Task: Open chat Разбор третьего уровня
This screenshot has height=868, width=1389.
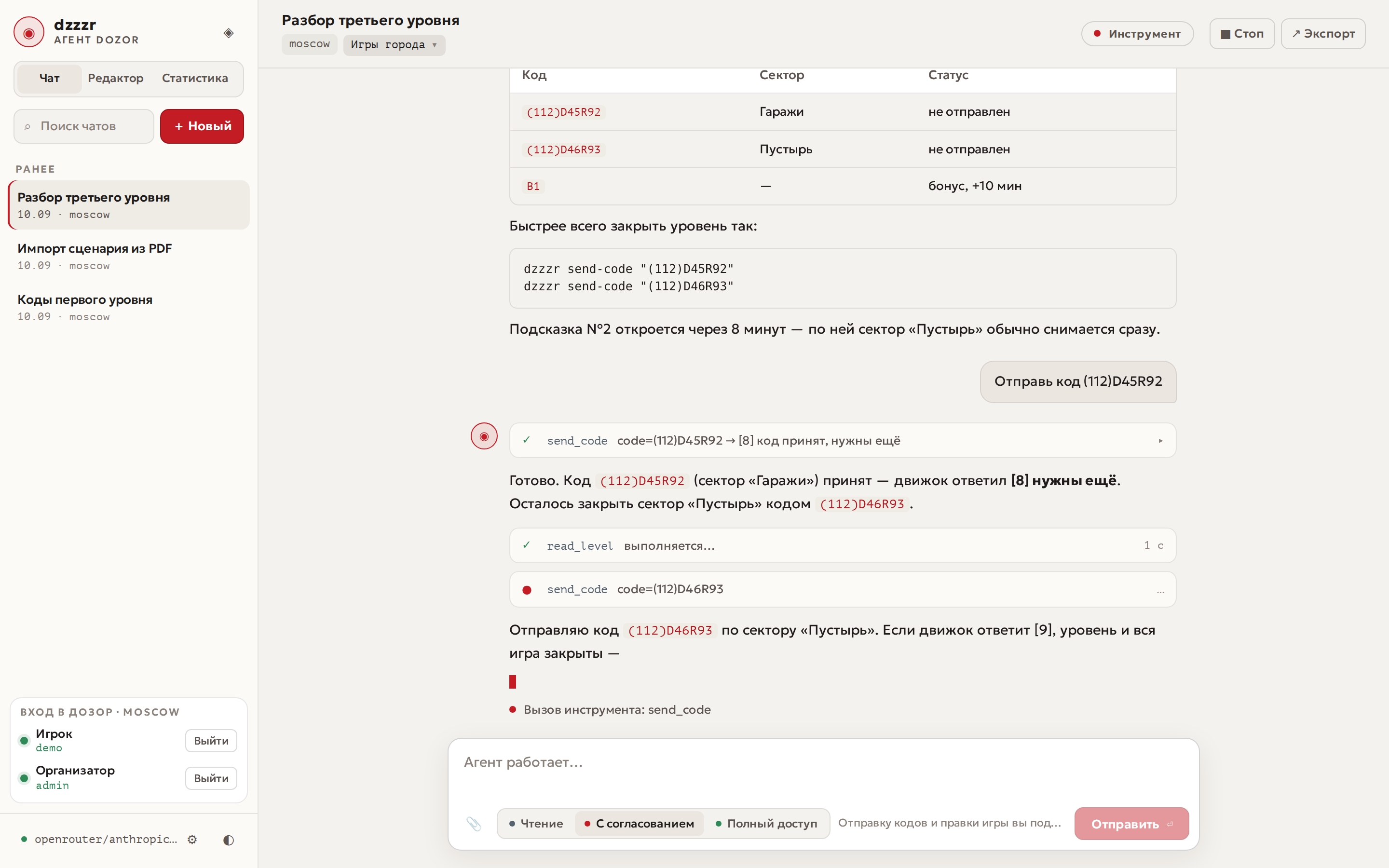Action: (x=129, y=205)
